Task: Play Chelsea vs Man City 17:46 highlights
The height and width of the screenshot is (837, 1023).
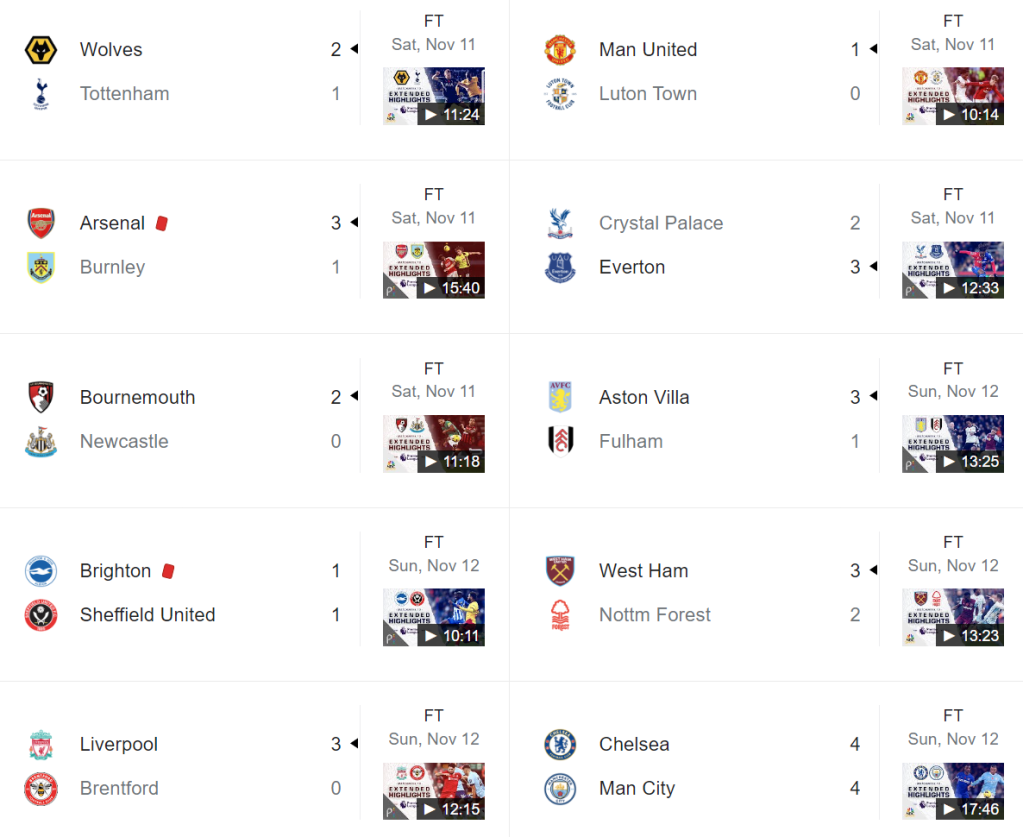Action: [953, 791]
